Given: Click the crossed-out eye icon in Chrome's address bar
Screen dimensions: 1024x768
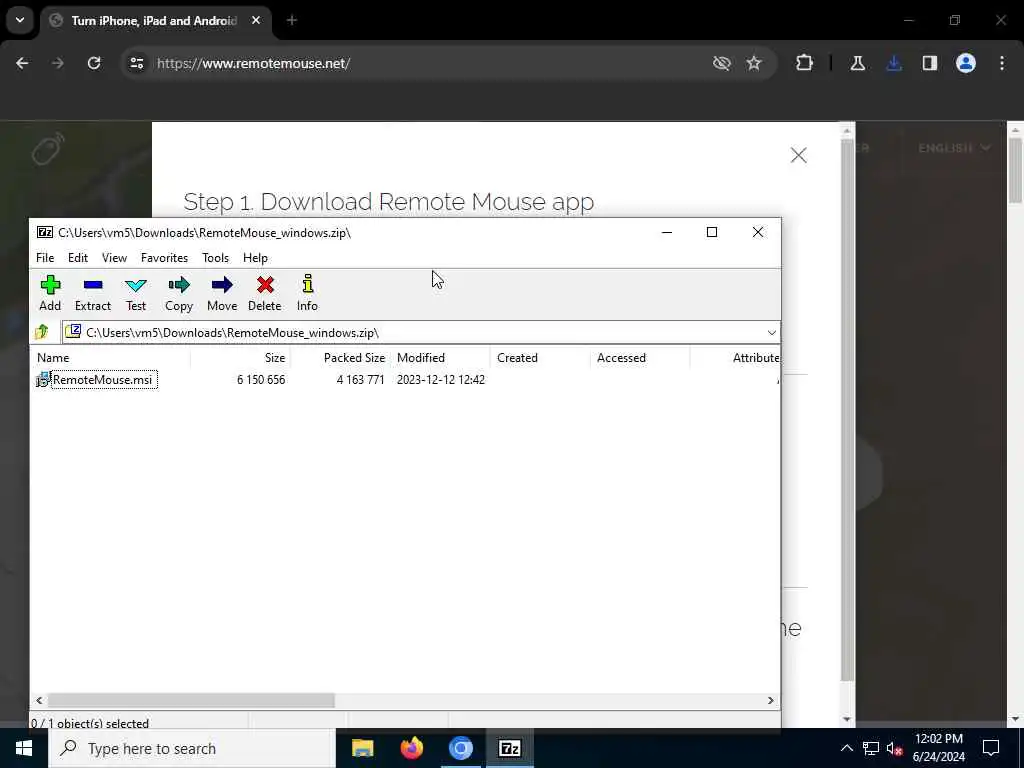Looking at the screenshot, I should click(721, 63).
